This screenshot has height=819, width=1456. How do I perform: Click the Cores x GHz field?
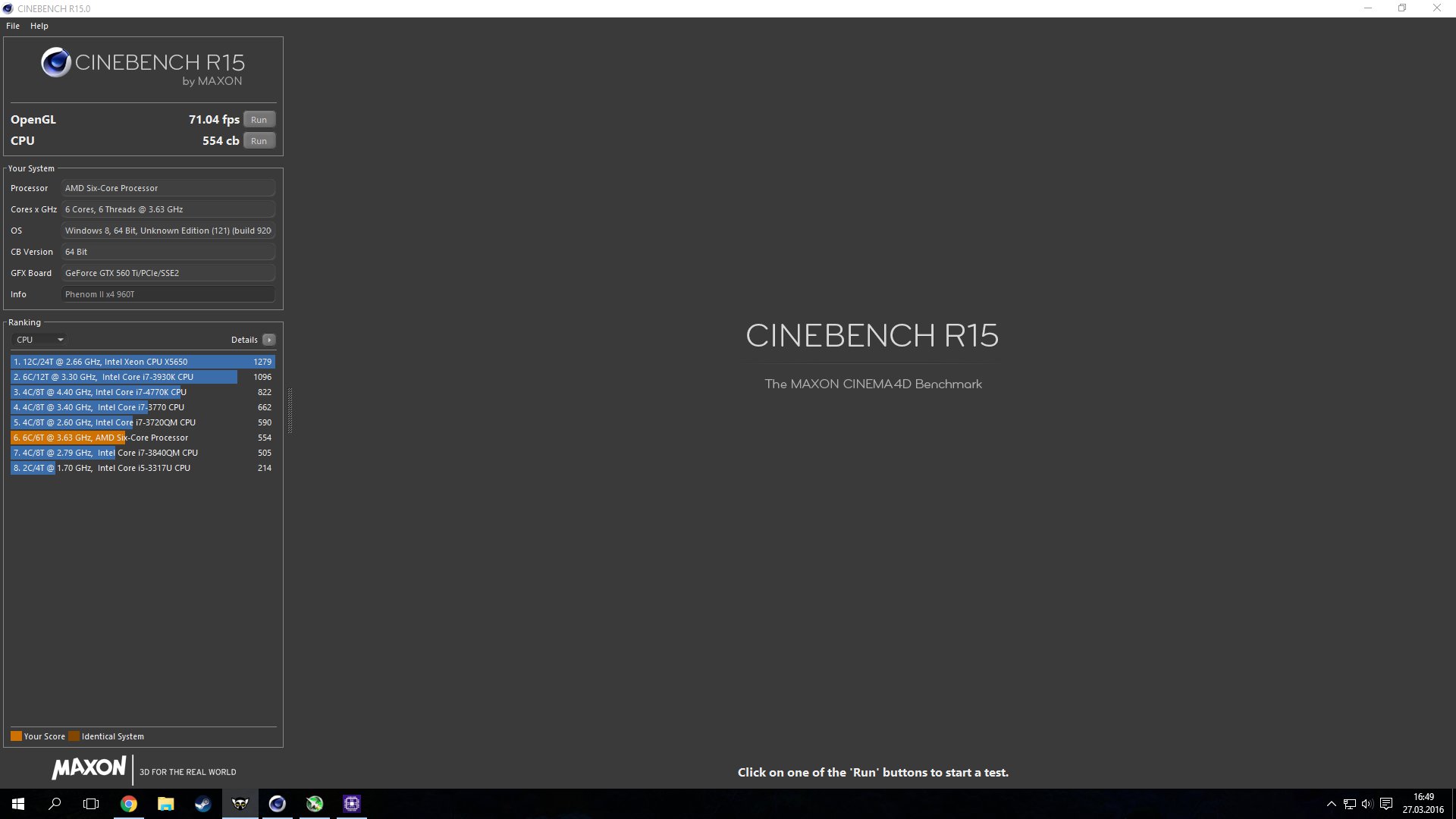click(168, 209)
